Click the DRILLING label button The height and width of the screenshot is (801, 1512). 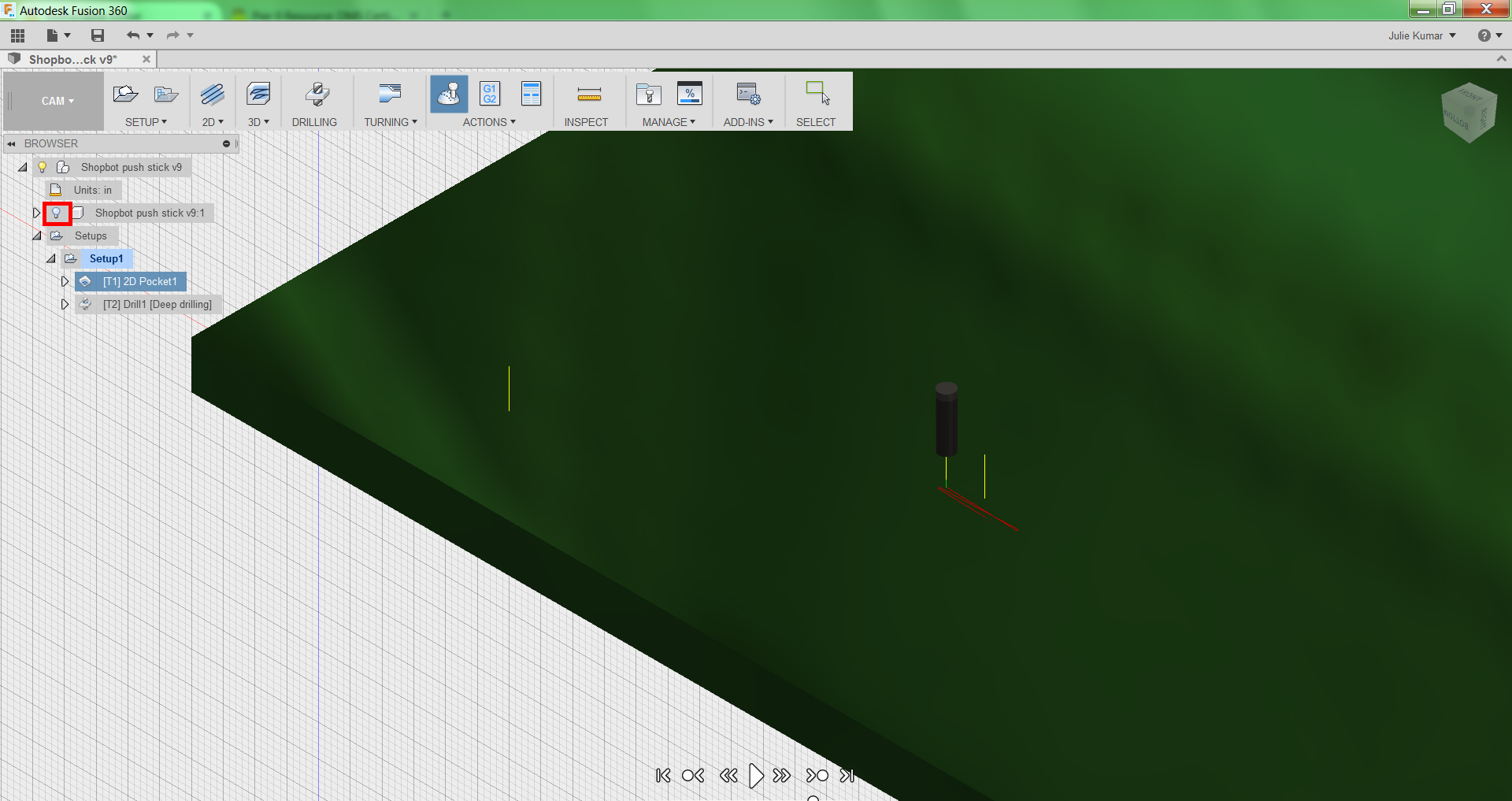coord(314,122)
